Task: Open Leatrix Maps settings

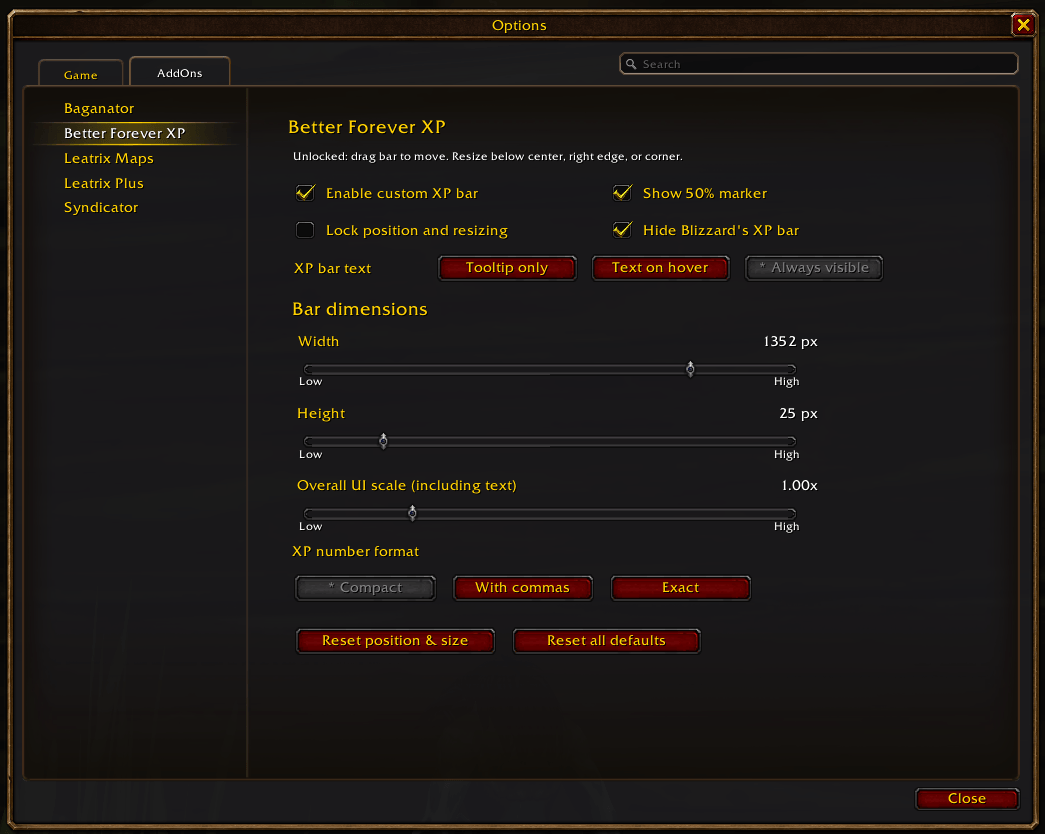Action: coord(109,158)
